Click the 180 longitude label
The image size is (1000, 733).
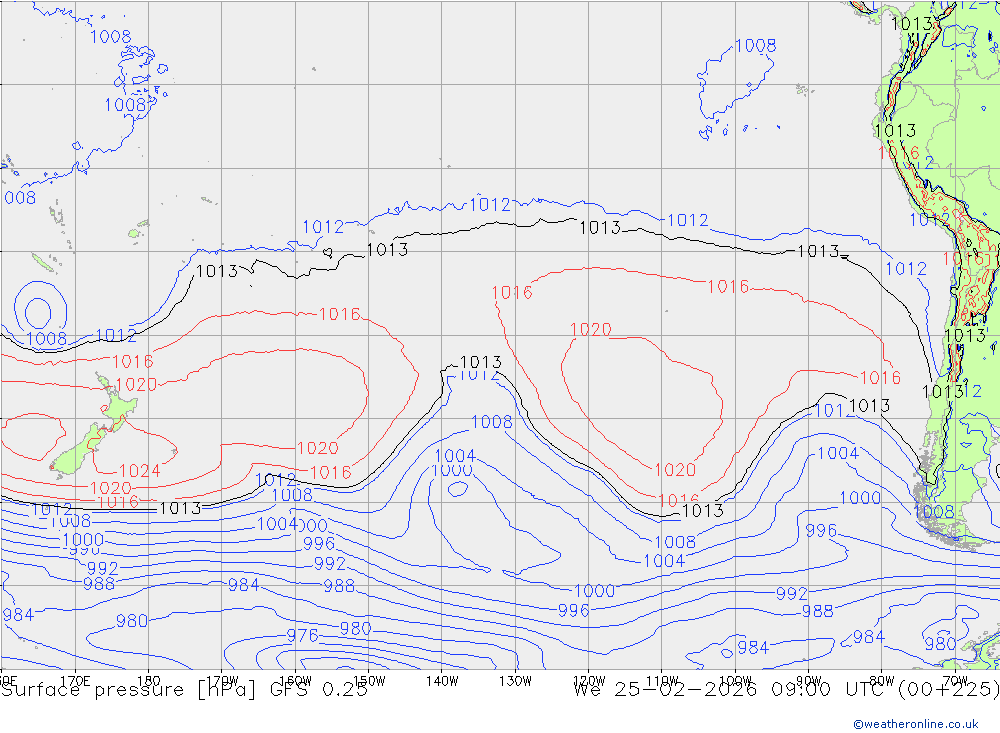[149, 681]
